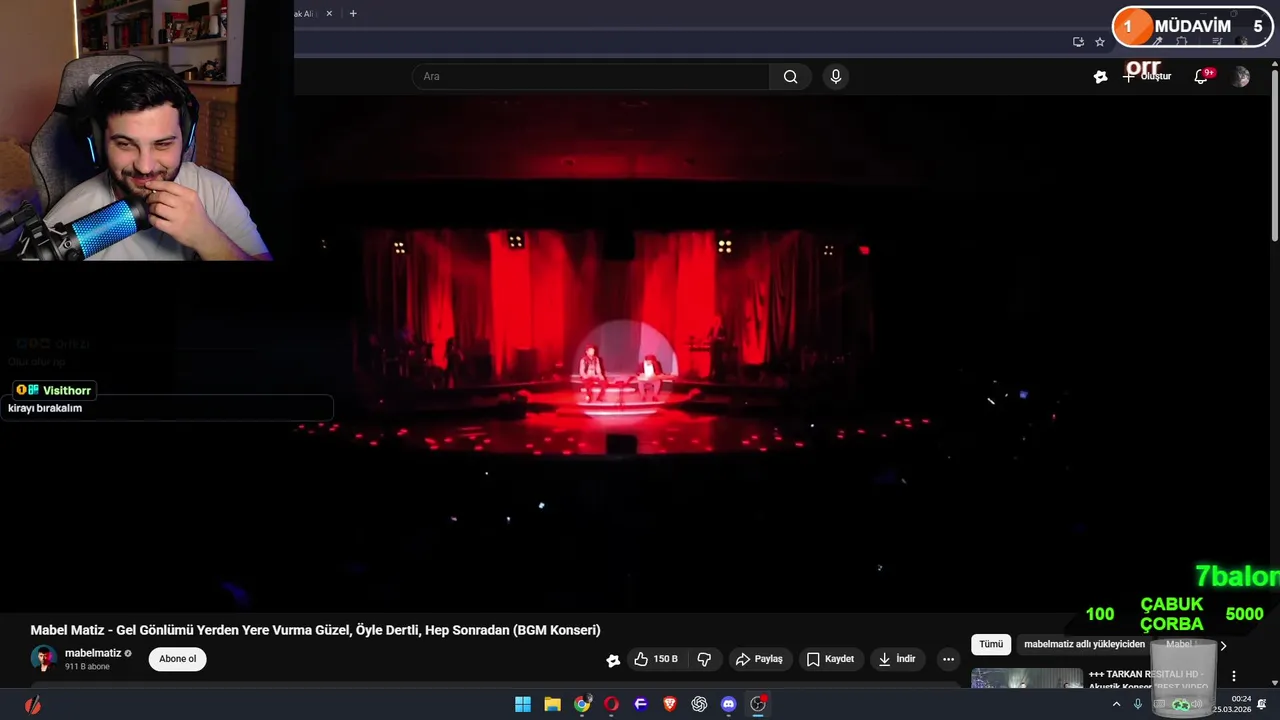Click the Oluştur create button
1280x720 pixels.
(1146, 77)
